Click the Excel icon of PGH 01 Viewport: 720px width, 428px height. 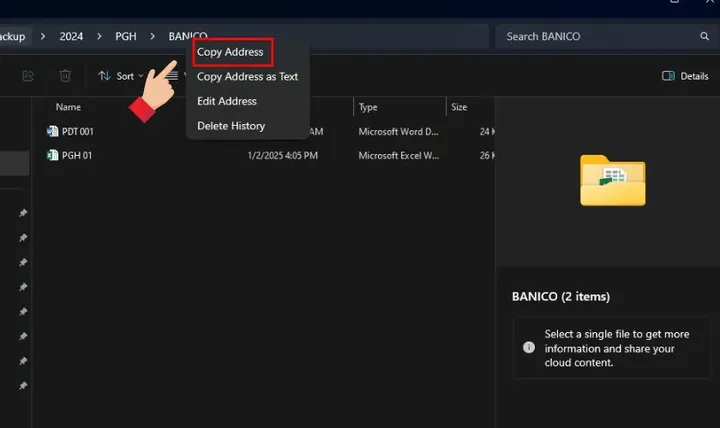(x=52, y=155)
